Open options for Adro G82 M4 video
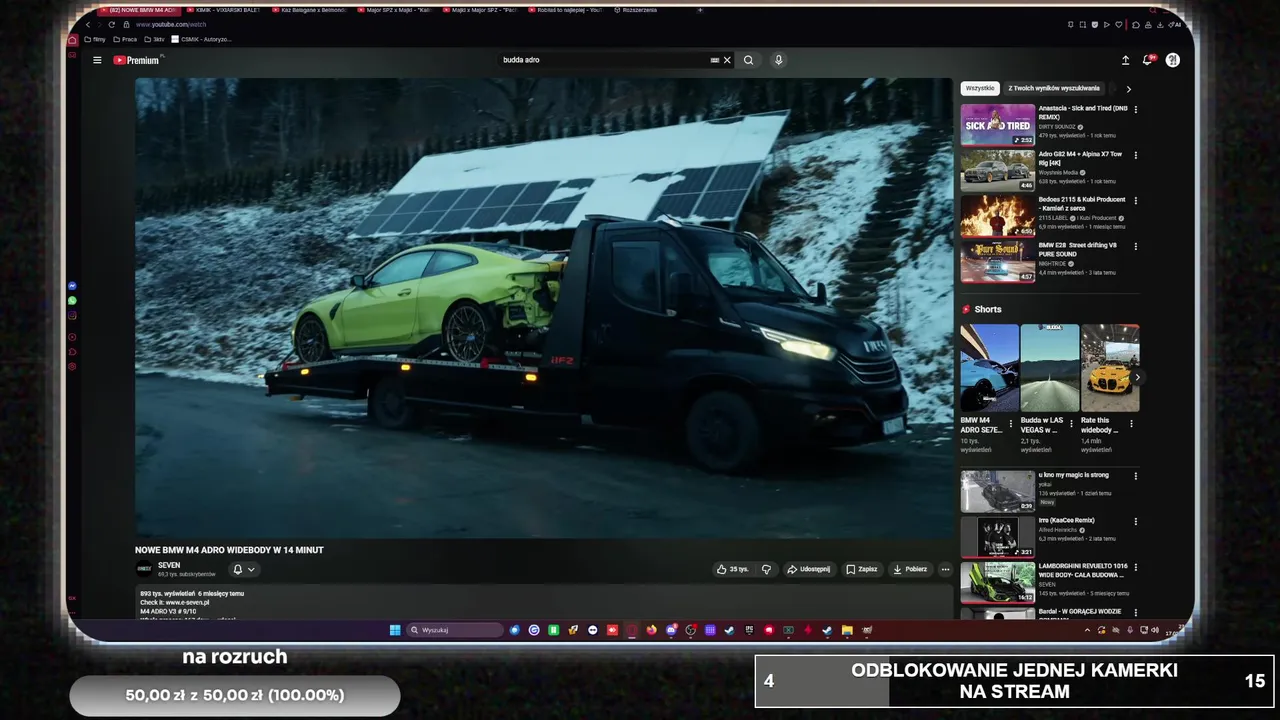 point(1135,155)
